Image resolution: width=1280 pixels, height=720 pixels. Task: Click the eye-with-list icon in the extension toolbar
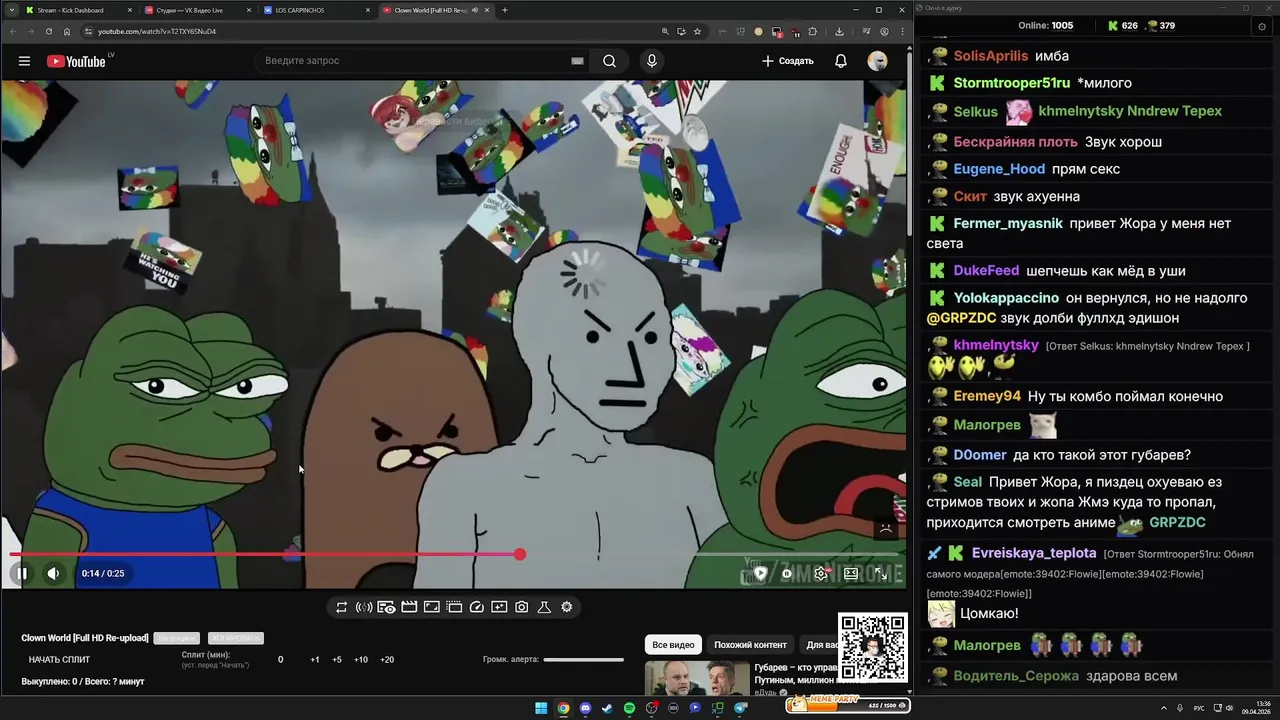tap(386, 607)
